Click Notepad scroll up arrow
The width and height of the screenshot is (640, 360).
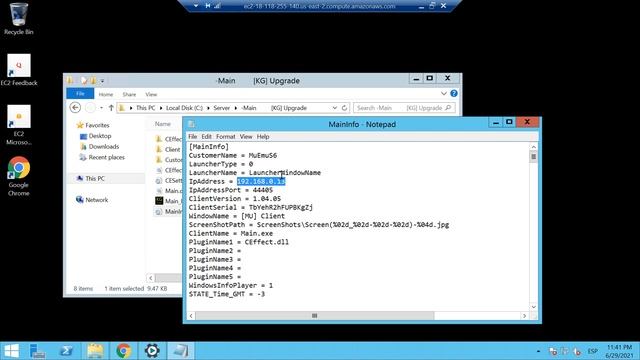point(533,147)
